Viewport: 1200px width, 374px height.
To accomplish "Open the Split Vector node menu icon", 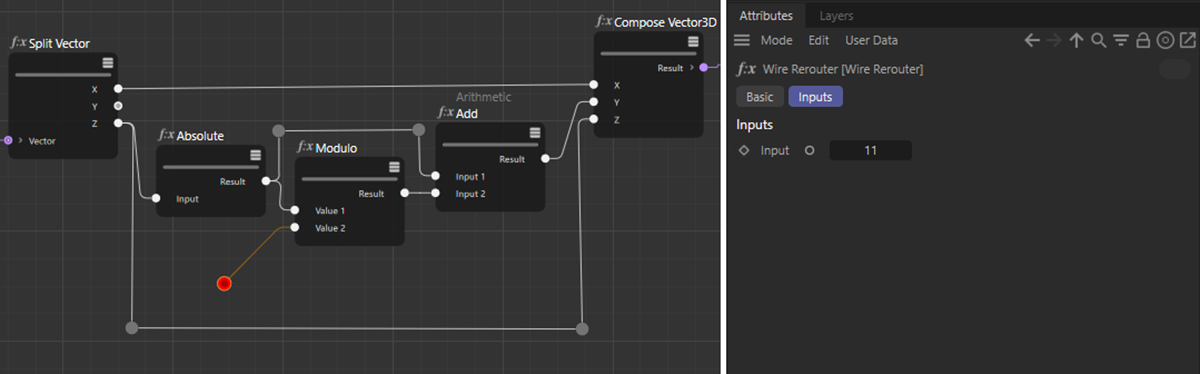I will click(108, 63).
